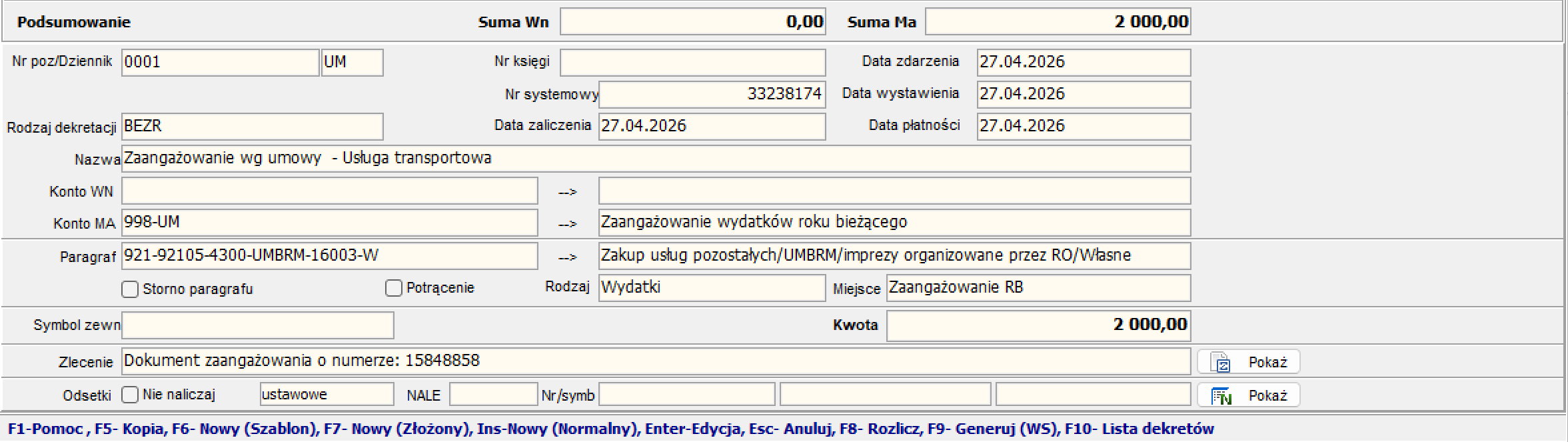
Task: Click the Pokaż button for Odsetki
Action: coord(1249,395)
